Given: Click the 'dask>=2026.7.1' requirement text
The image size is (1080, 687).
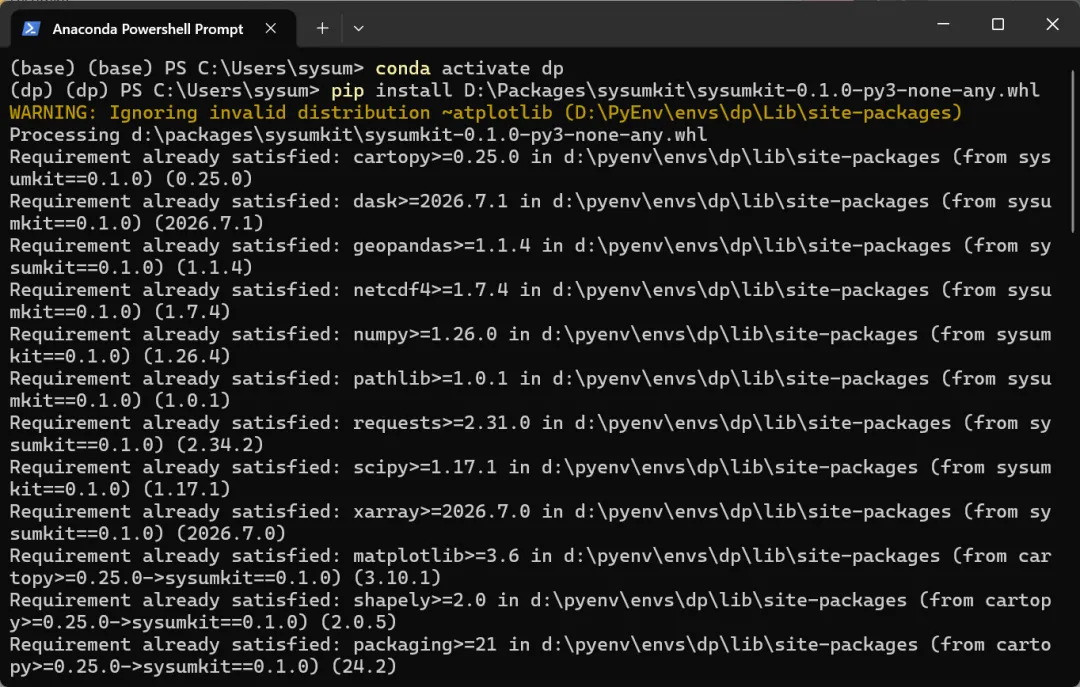Looking at the screenshot, I should 430,201.
